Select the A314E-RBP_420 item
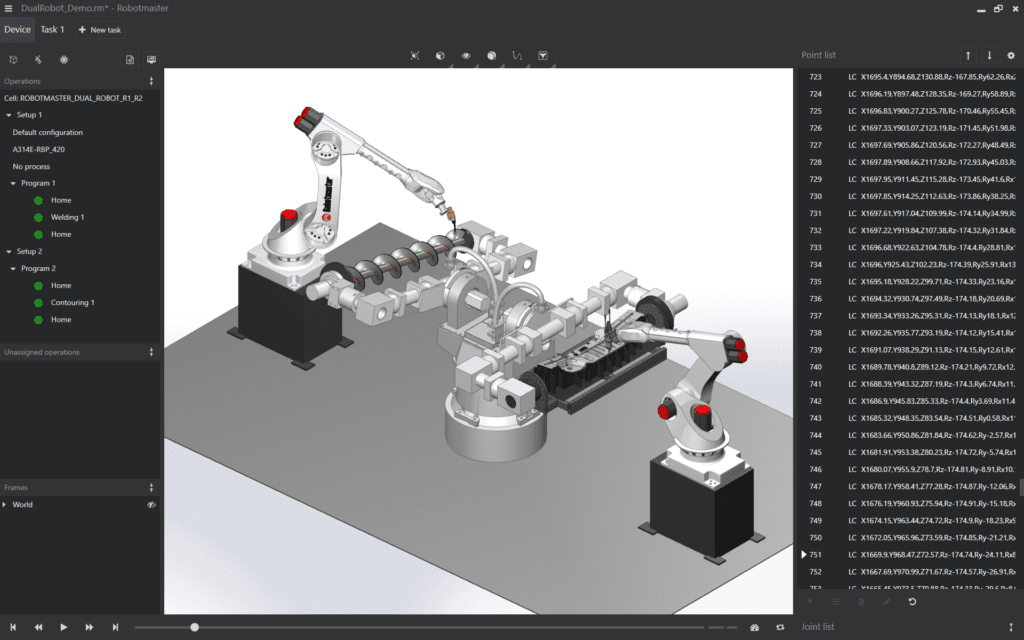1024x640 pixels. pos(39,149)
